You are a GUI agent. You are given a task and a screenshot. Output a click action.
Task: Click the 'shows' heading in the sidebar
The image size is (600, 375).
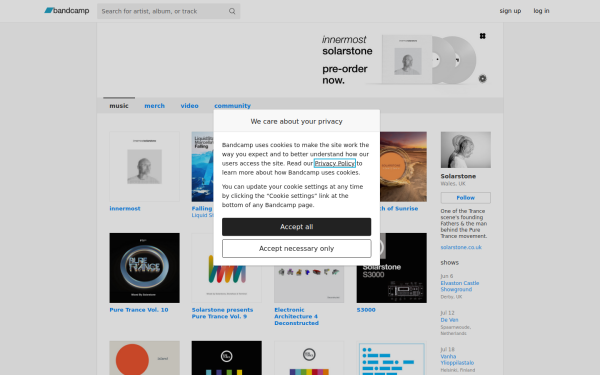[x=450, y=262]
